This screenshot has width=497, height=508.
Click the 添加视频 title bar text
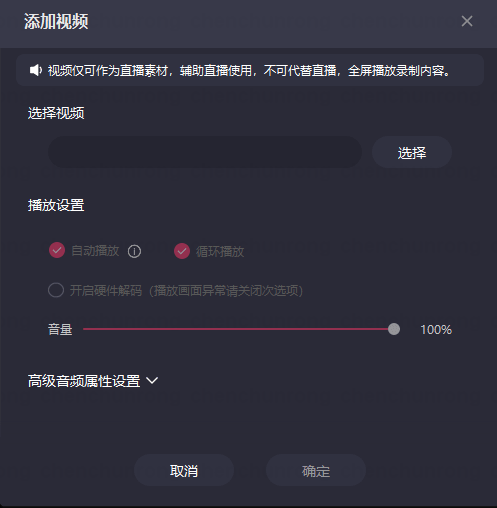[56, 22]
